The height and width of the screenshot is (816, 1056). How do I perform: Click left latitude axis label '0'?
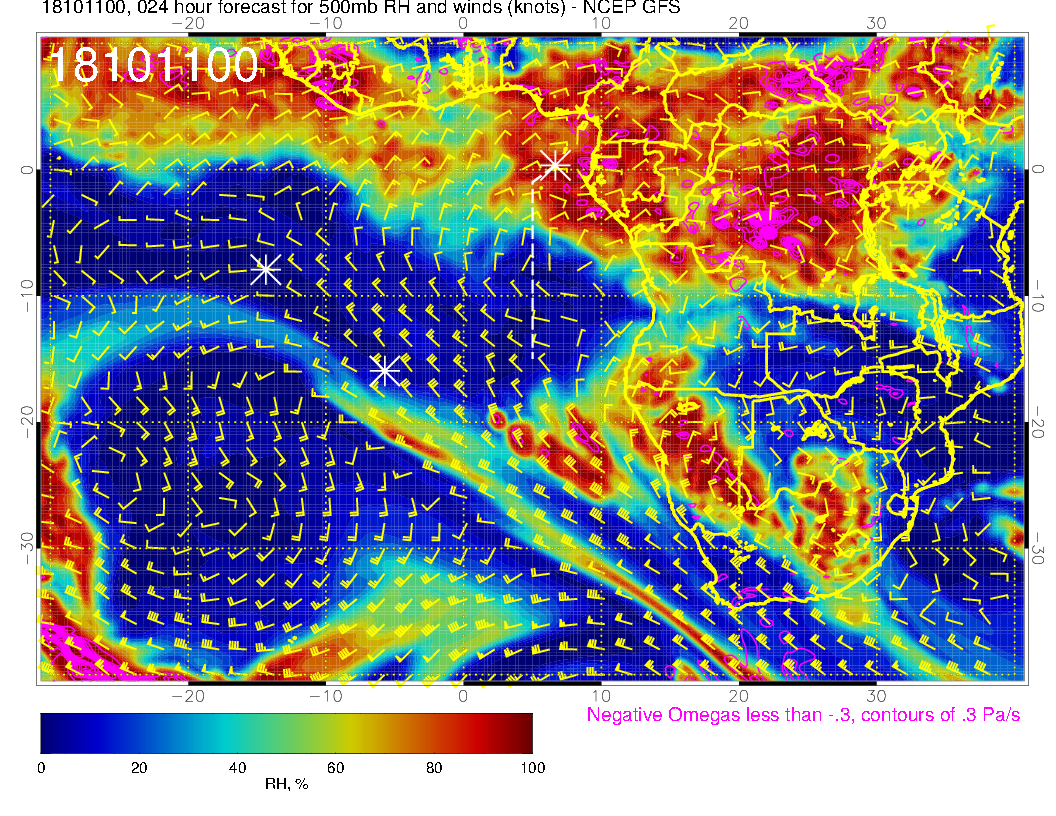pyautogui.click(x=26, y=170)
